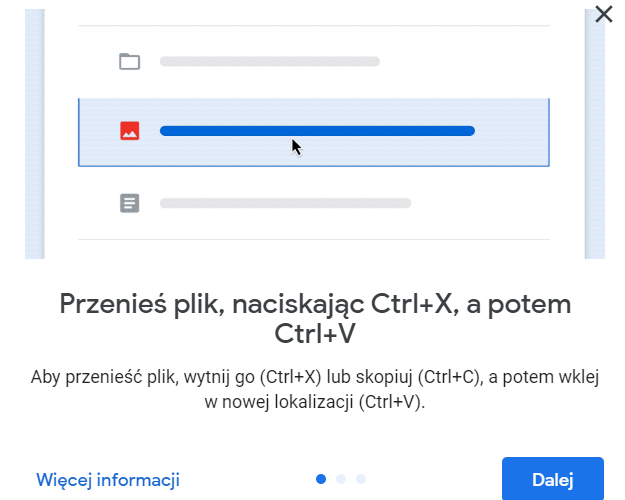Click the gray document file icon
This screenshot has height=500, width=625.
[130, 203]
